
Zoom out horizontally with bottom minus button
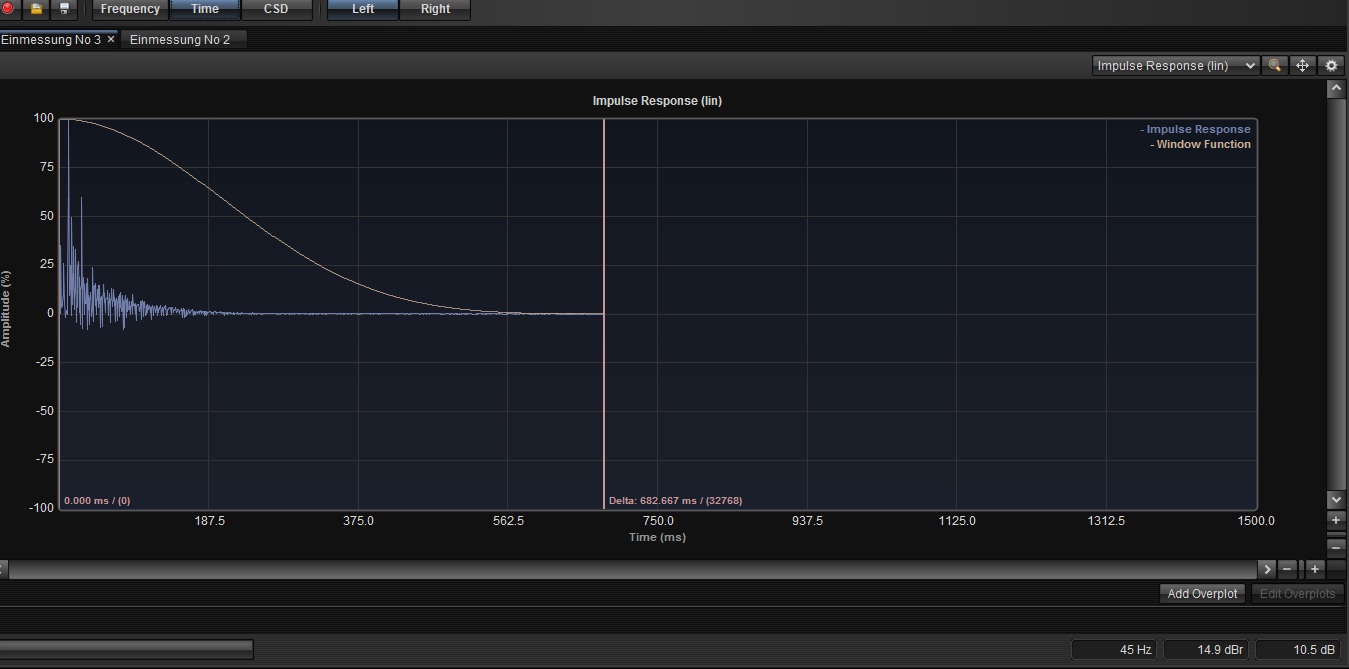[1288, 569]
